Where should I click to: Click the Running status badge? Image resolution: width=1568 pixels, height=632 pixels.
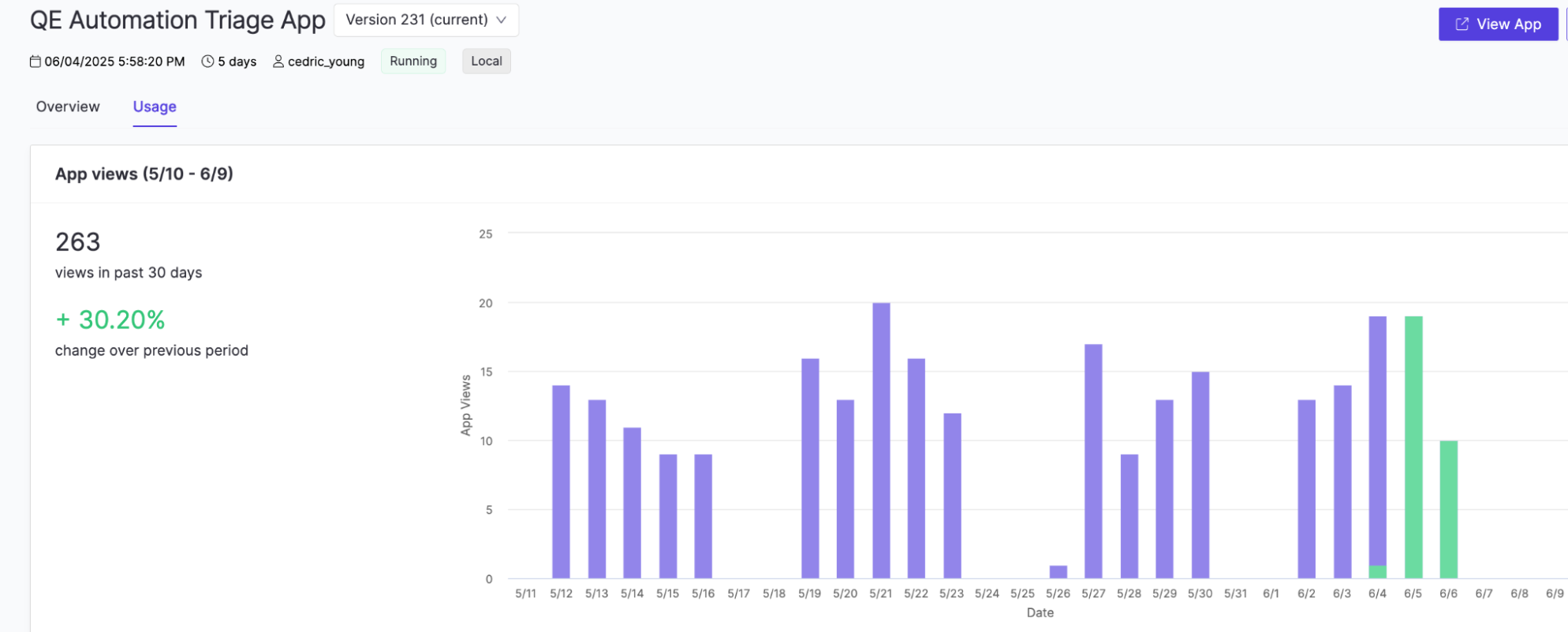coord(413,62)
